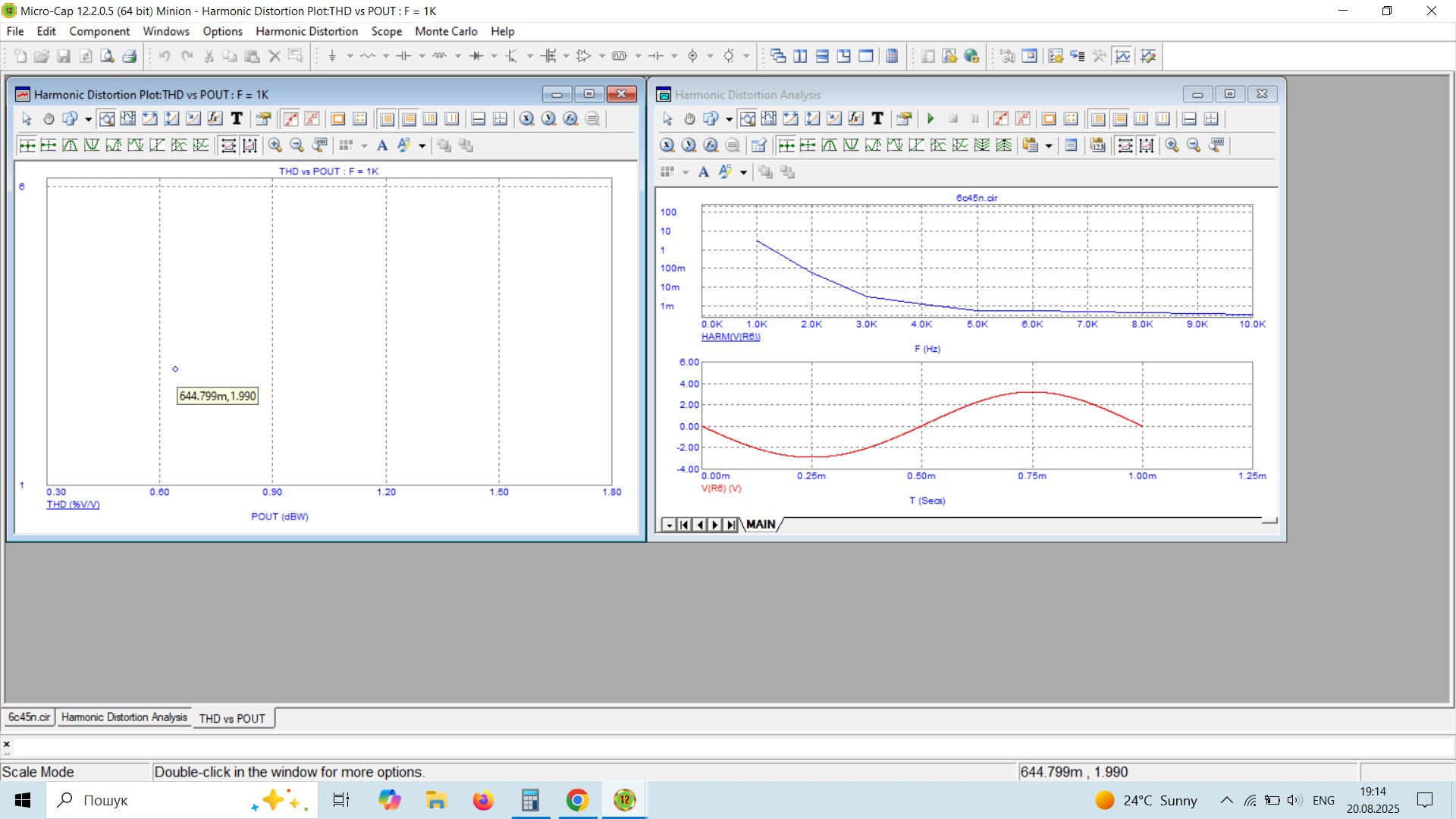Open the Properties icon in THD plot toolbar
Screen dimensions: 1456x819
pos(263,119)
